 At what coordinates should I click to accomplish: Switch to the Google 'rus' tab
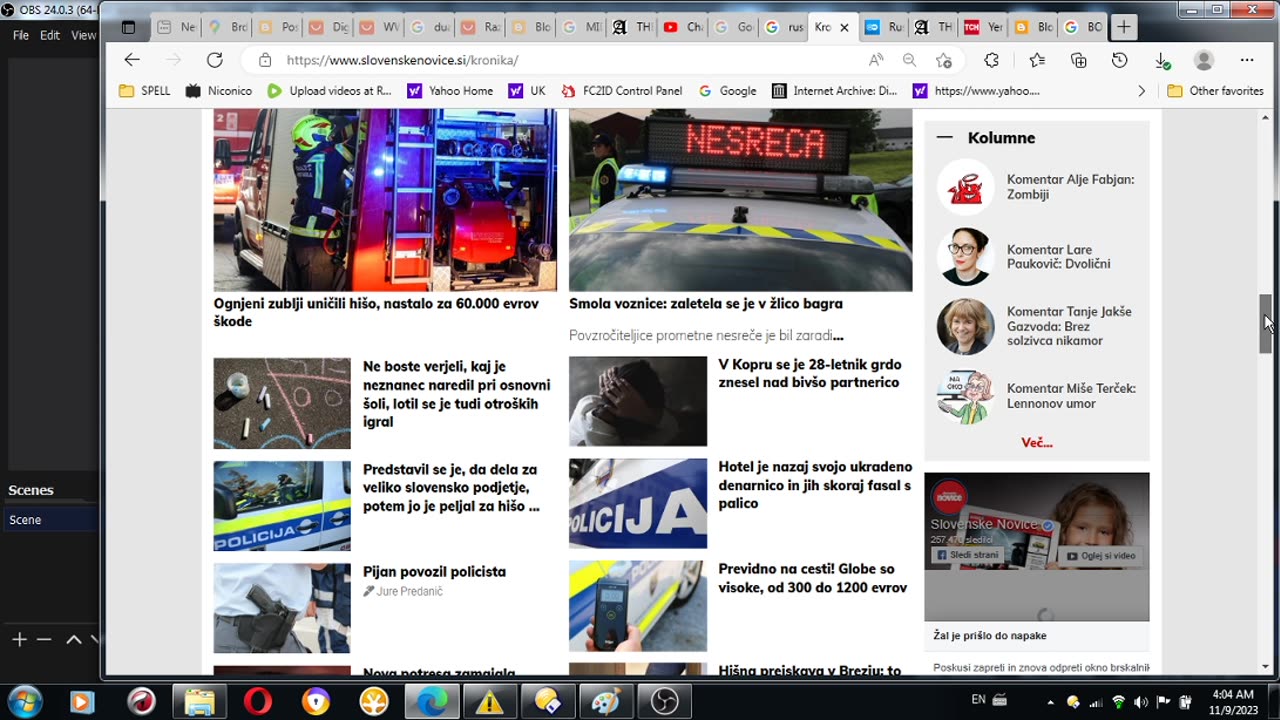point(785,27)
